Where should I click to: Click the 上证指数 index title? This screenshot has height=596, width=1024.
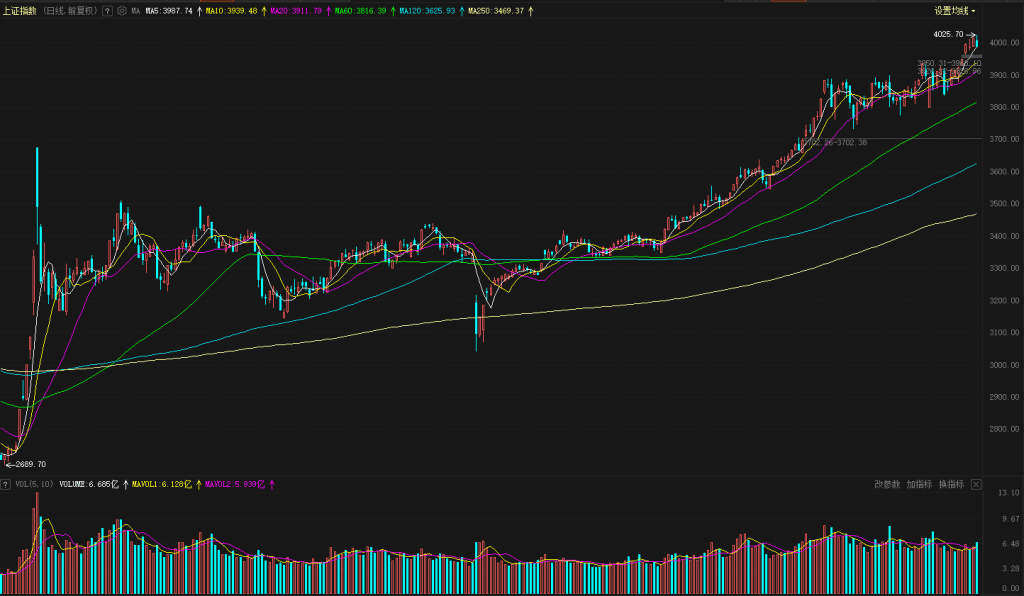tap(20, 11)
